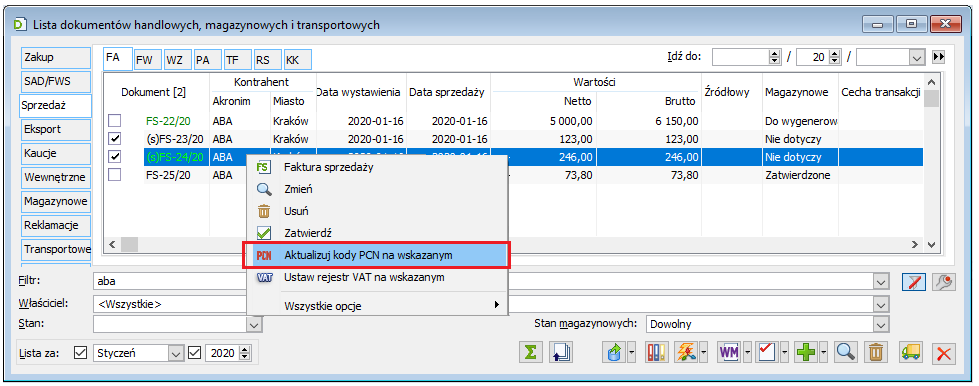Click the wrench filter builder icon

pos(943,282)
